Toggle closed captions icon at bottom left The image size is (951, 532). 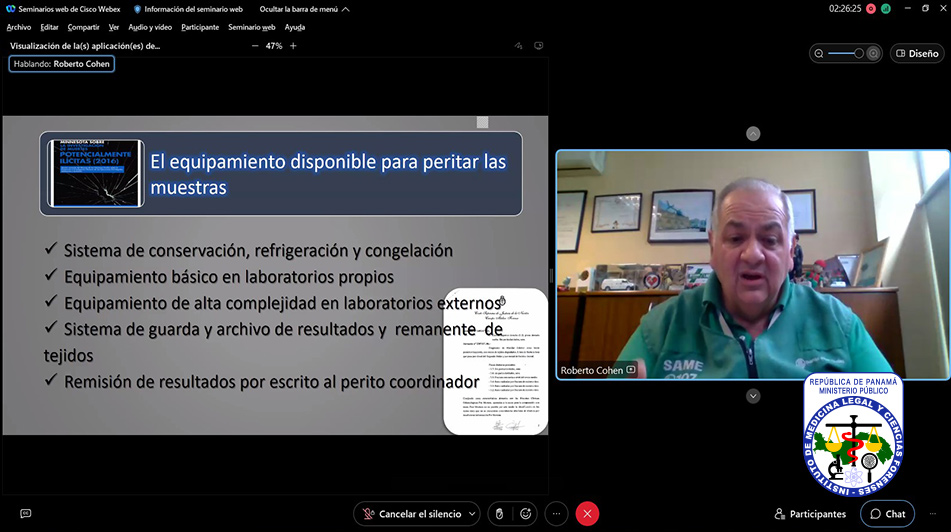point(25,514)
